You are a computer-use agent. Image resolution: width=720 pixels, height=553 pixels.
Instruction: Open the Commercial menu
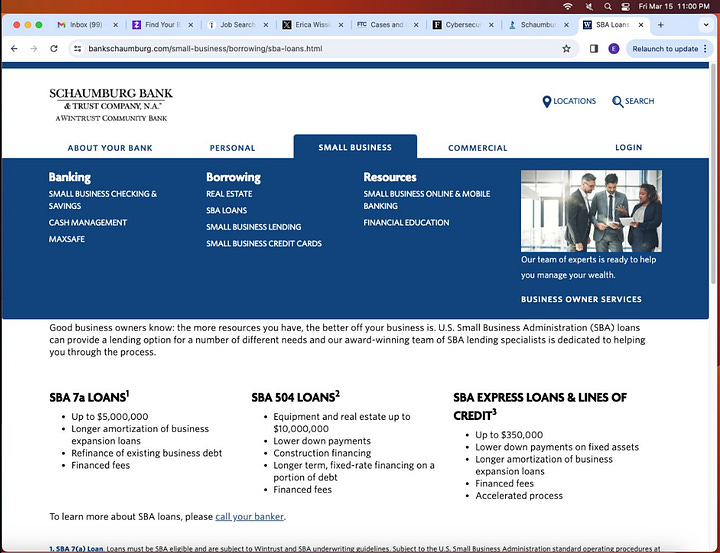478,148
